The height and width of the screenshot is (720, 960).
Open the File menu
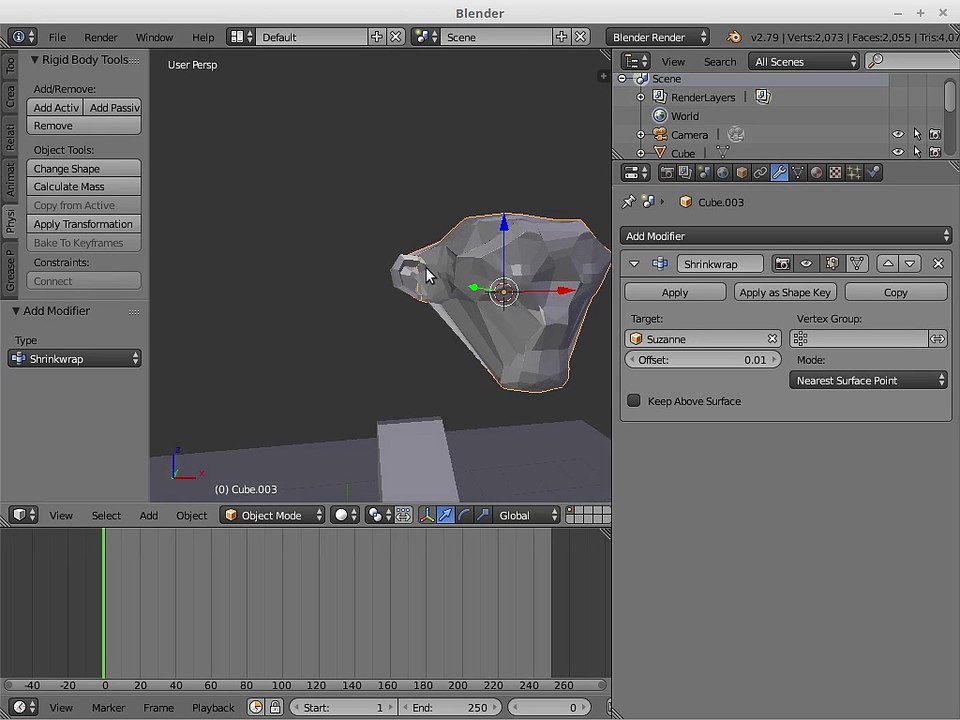pyautogui.click(x=57, y=37)
